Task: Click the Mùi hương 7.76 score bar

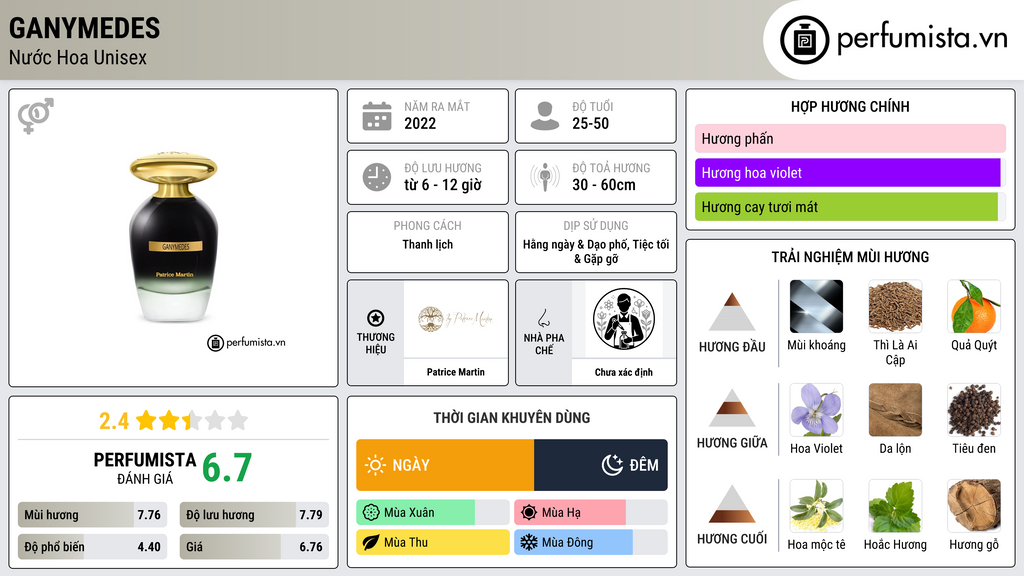Action: pyautogui.click(x=93, y=515)
